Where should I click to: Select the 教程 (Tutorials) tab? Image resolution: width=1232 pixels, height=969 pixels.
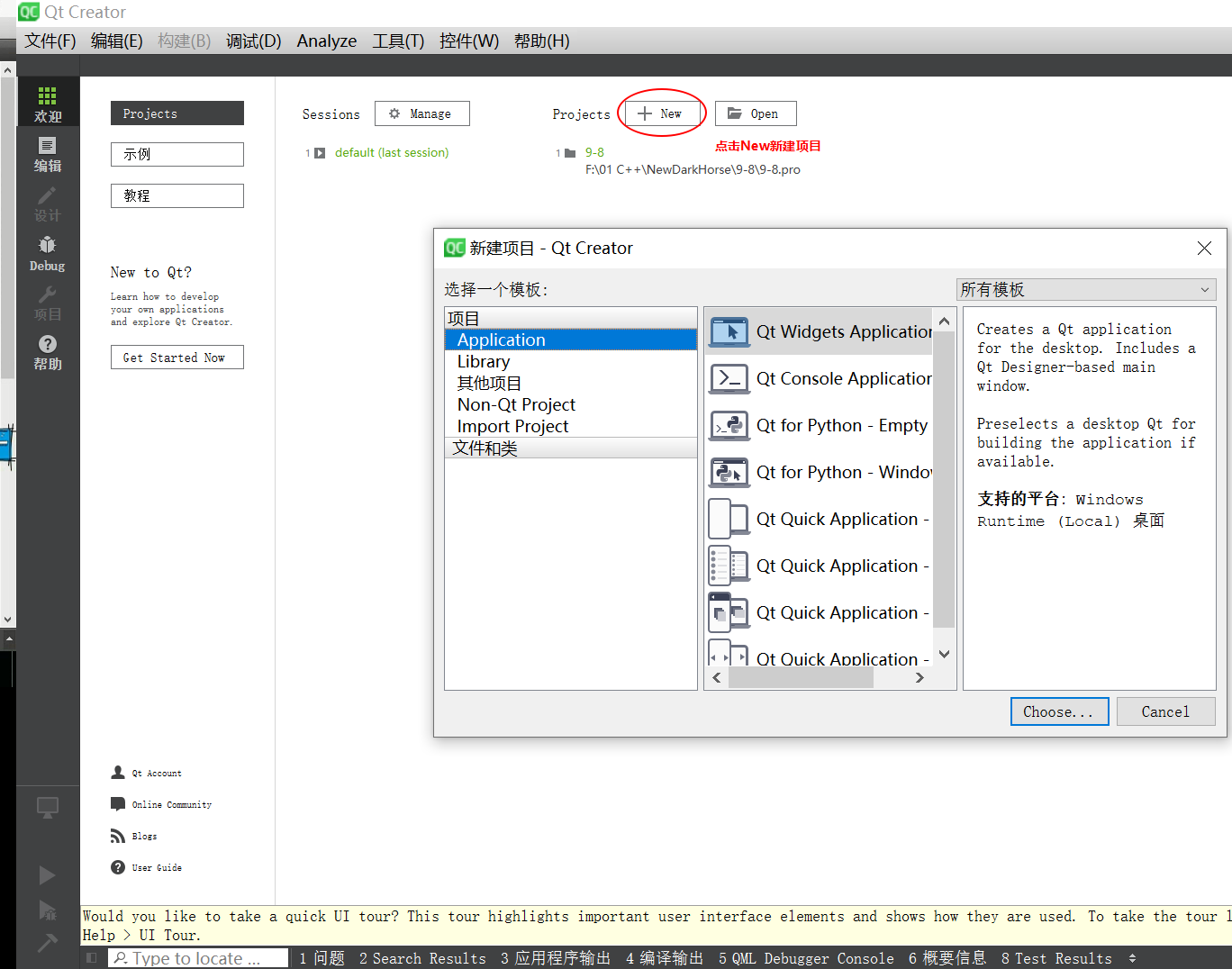click(177, 195)
